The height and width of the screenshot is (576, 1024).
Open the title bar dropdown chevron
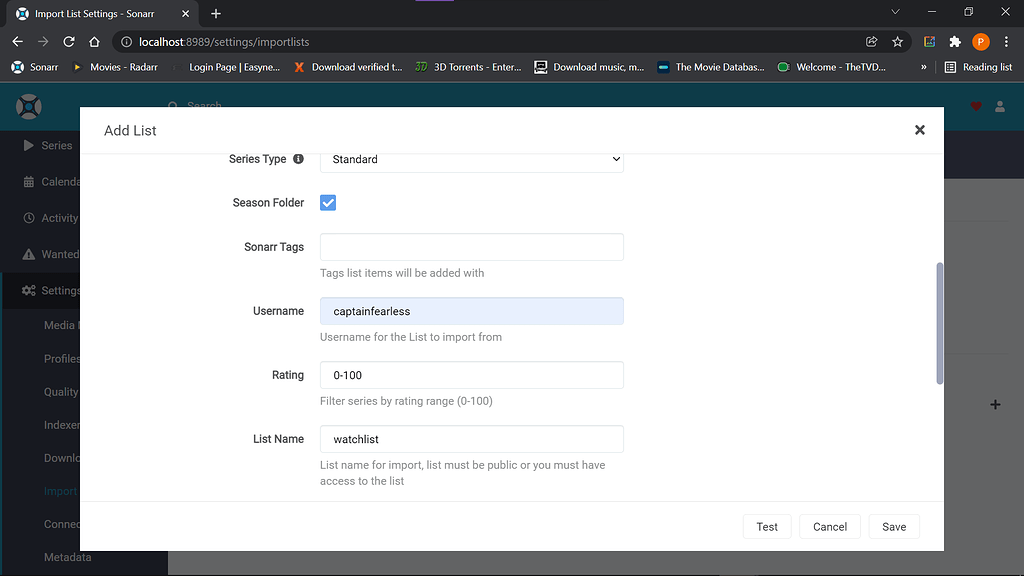(x=895, y=12)
